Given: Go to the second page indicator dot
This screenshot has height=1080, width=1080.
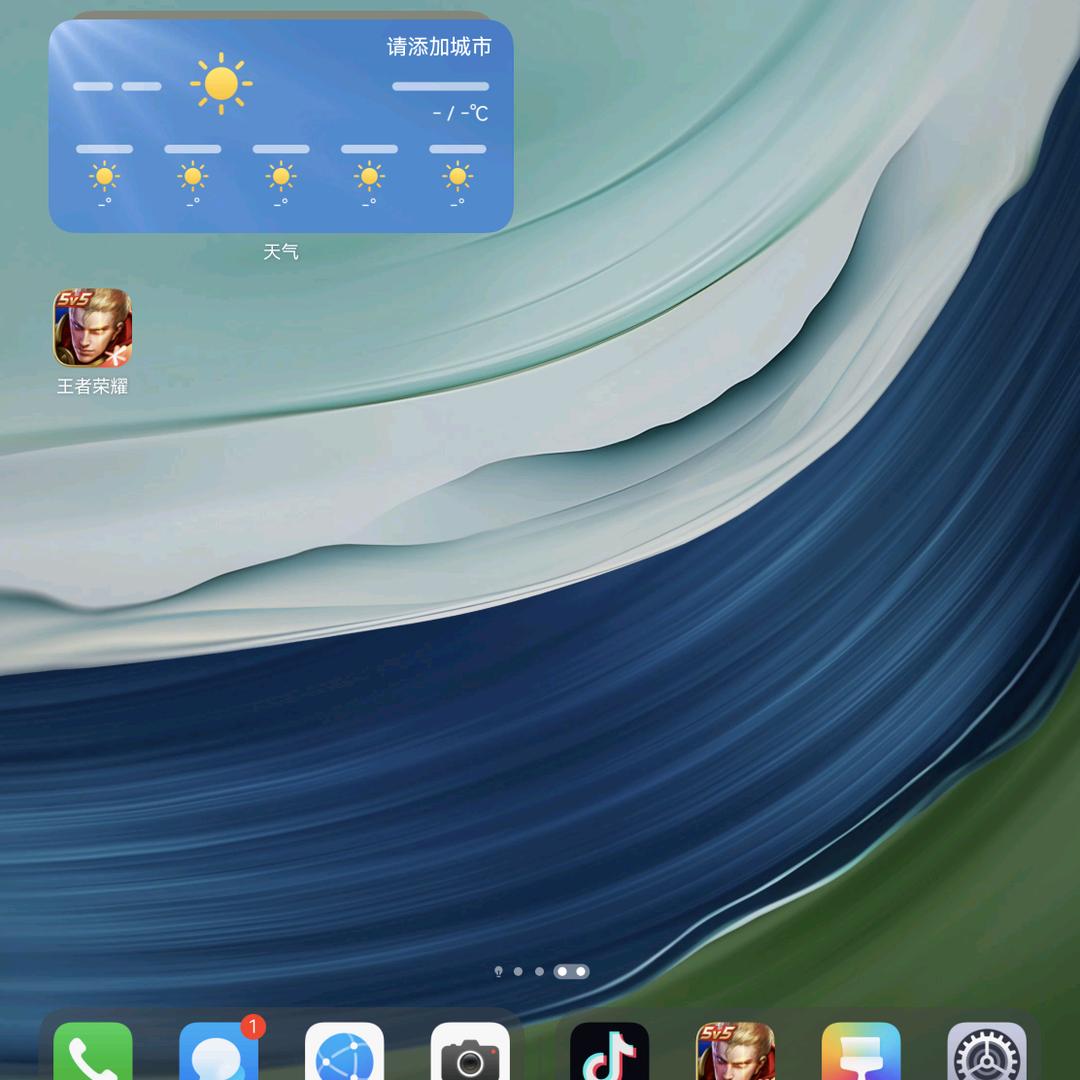Looking at the screenshot, I should coord(518,971).
